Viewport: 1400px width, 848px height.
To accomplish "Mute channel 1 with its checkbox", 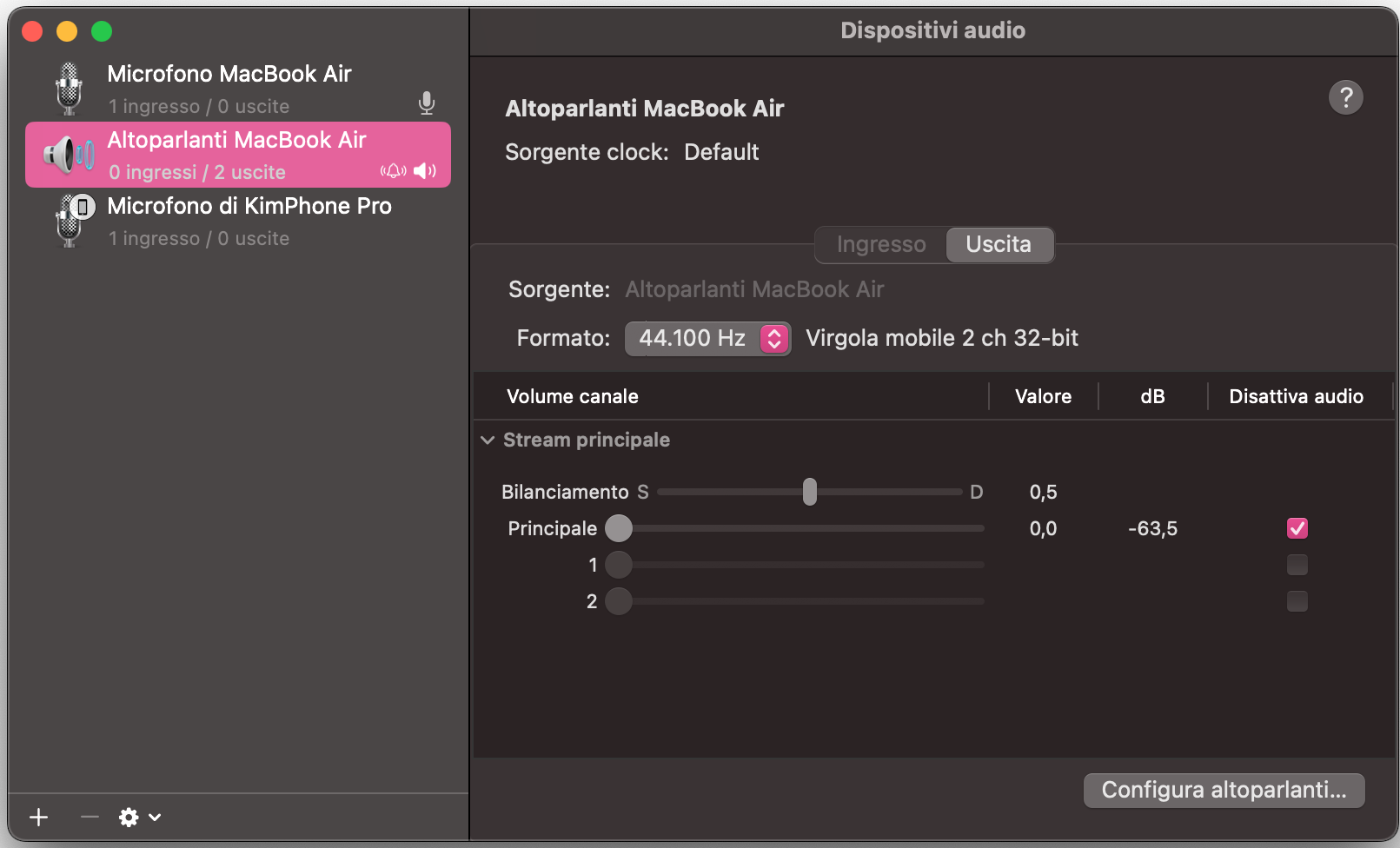I will click(1297, 565).
